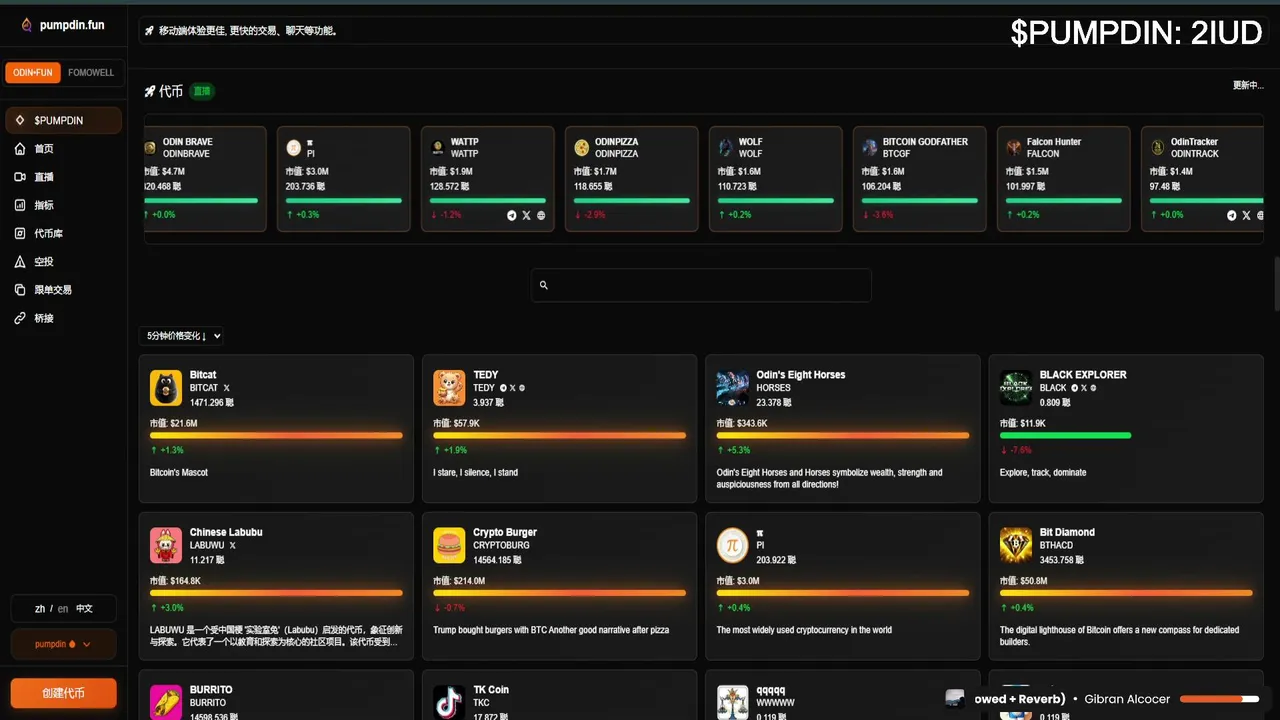Select $PUMPDIN in the sidebar
The width and height of the screenshot is (1280, 720).
pyautogui.click(x=64, y=120)
